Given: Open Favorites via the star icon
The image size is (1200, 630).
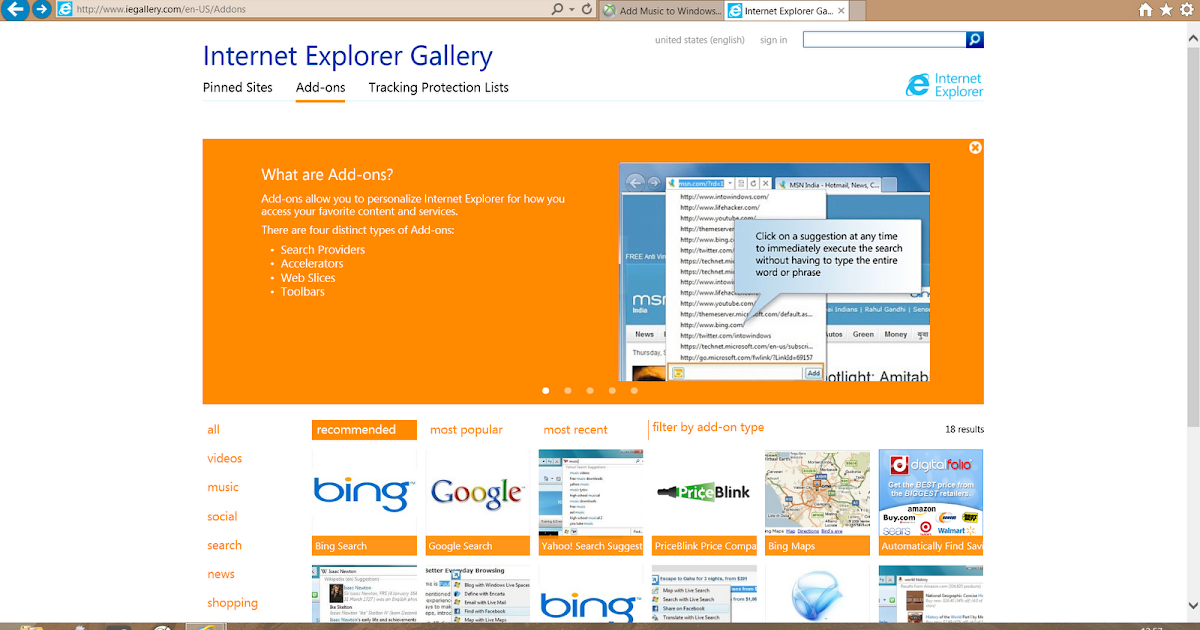Looking at the screenshot, I should click(x=1163, y=10).
